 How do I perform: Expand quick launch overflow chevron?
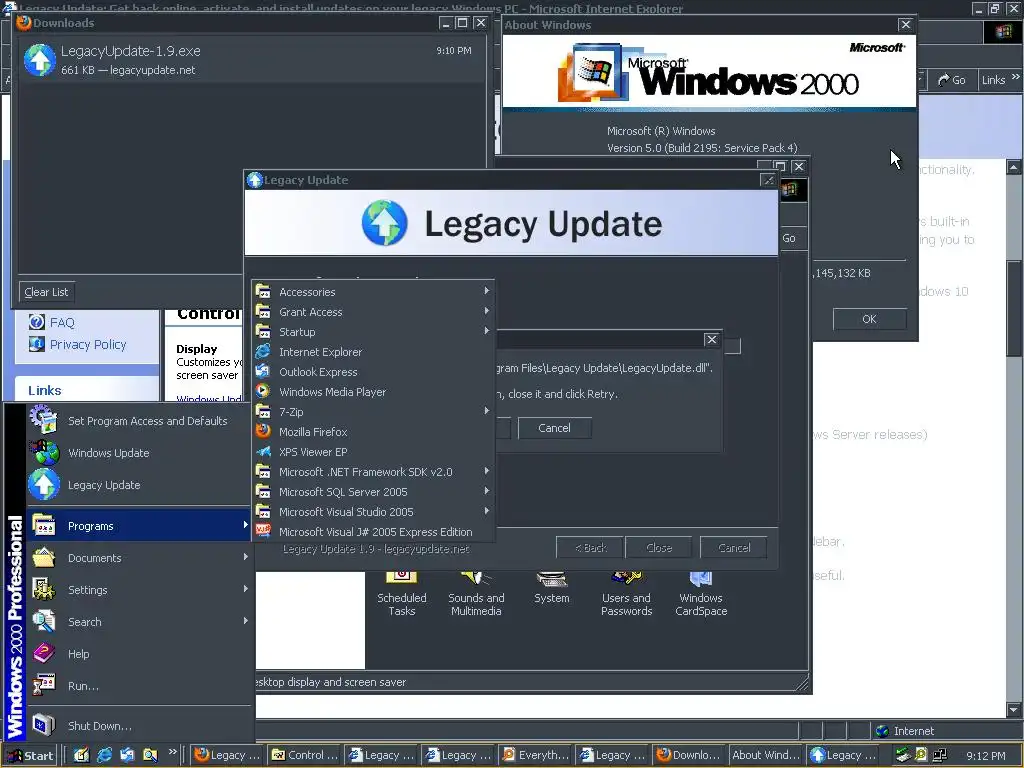172,752
